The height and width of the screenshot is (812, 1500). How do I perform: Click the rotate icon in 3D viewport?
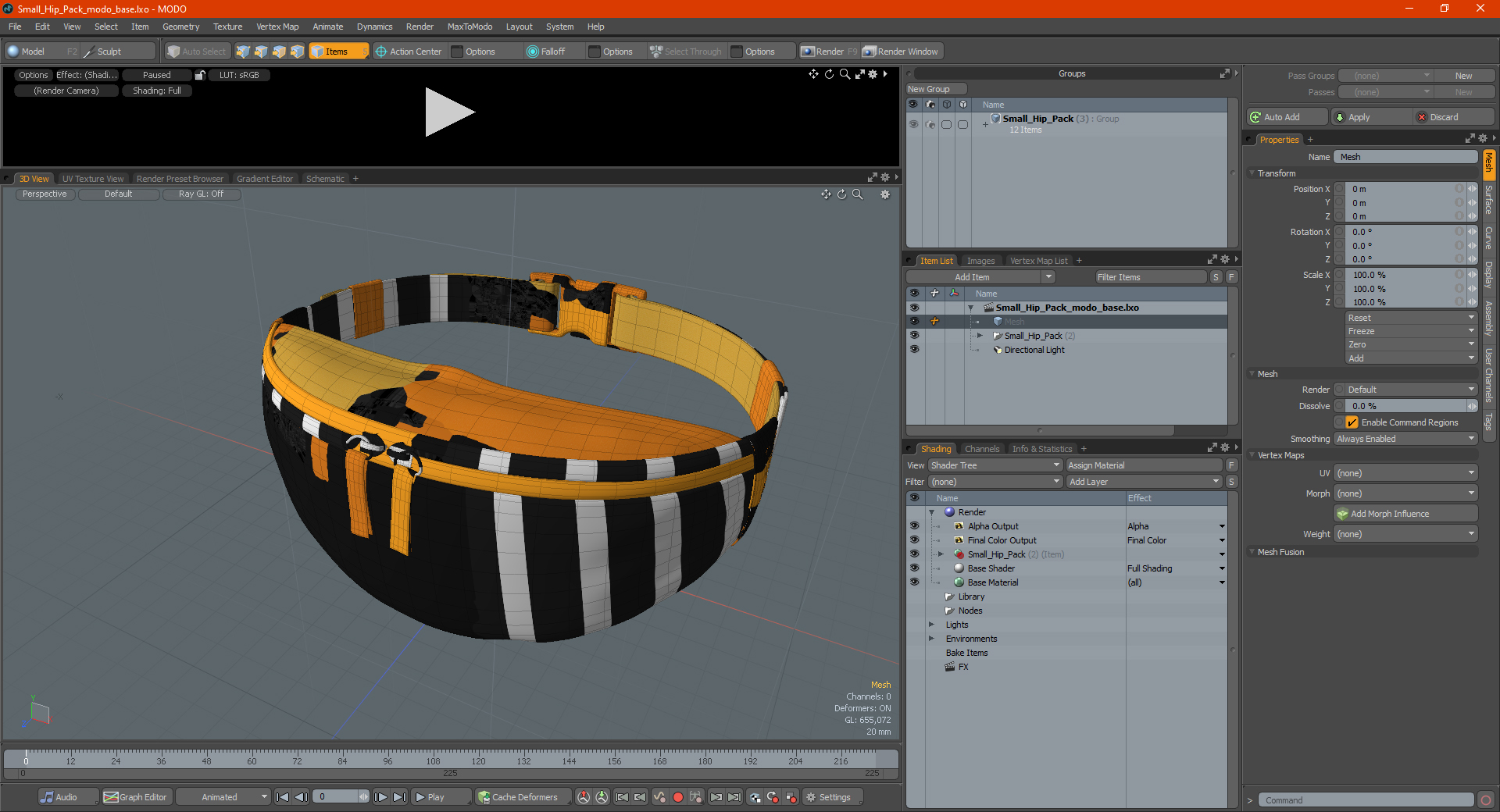(841, 194)
